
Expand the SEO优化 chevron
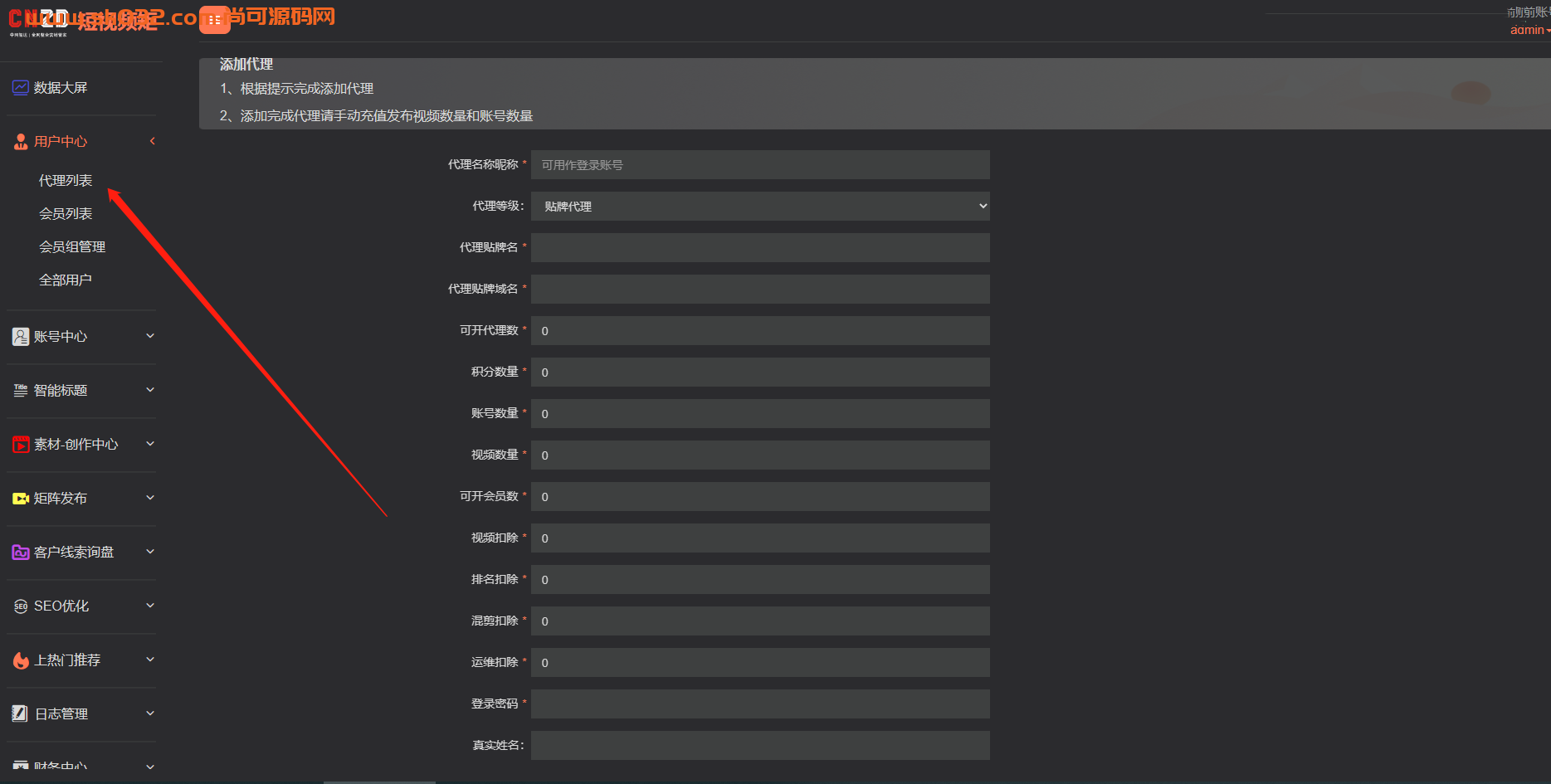pyautogui.click(x=150, y=606)
